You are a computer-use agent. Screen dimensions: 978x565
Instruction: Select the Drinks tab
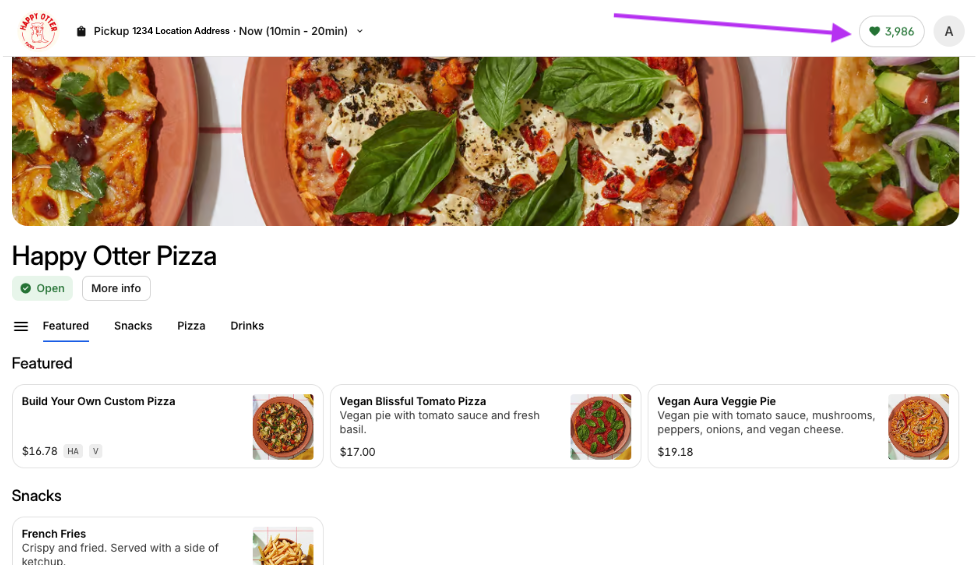pyautogui.click(x=247, y=326)
